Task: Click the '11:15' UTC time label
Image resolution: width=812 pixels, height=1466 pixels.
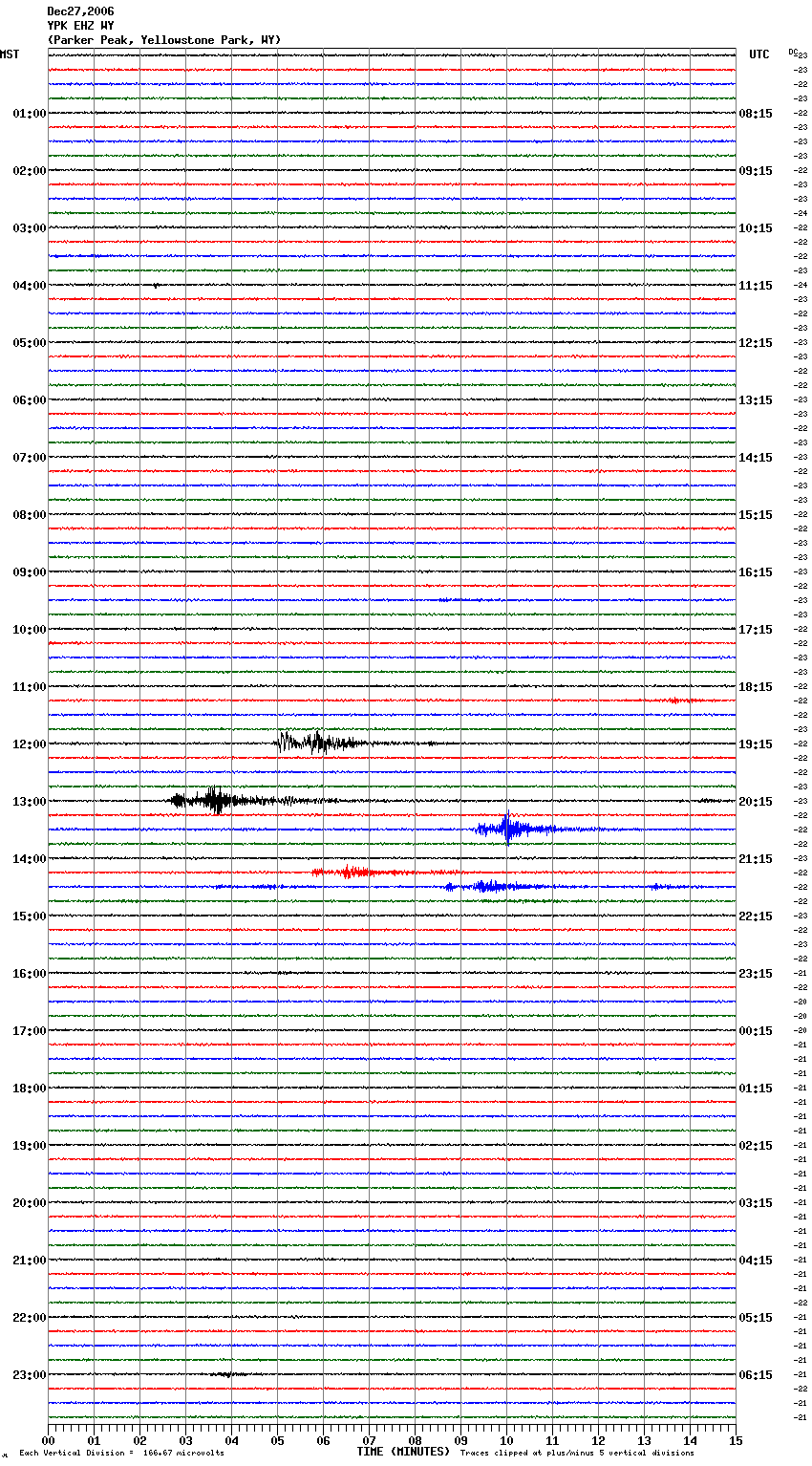Action: [x=756, y=286]
